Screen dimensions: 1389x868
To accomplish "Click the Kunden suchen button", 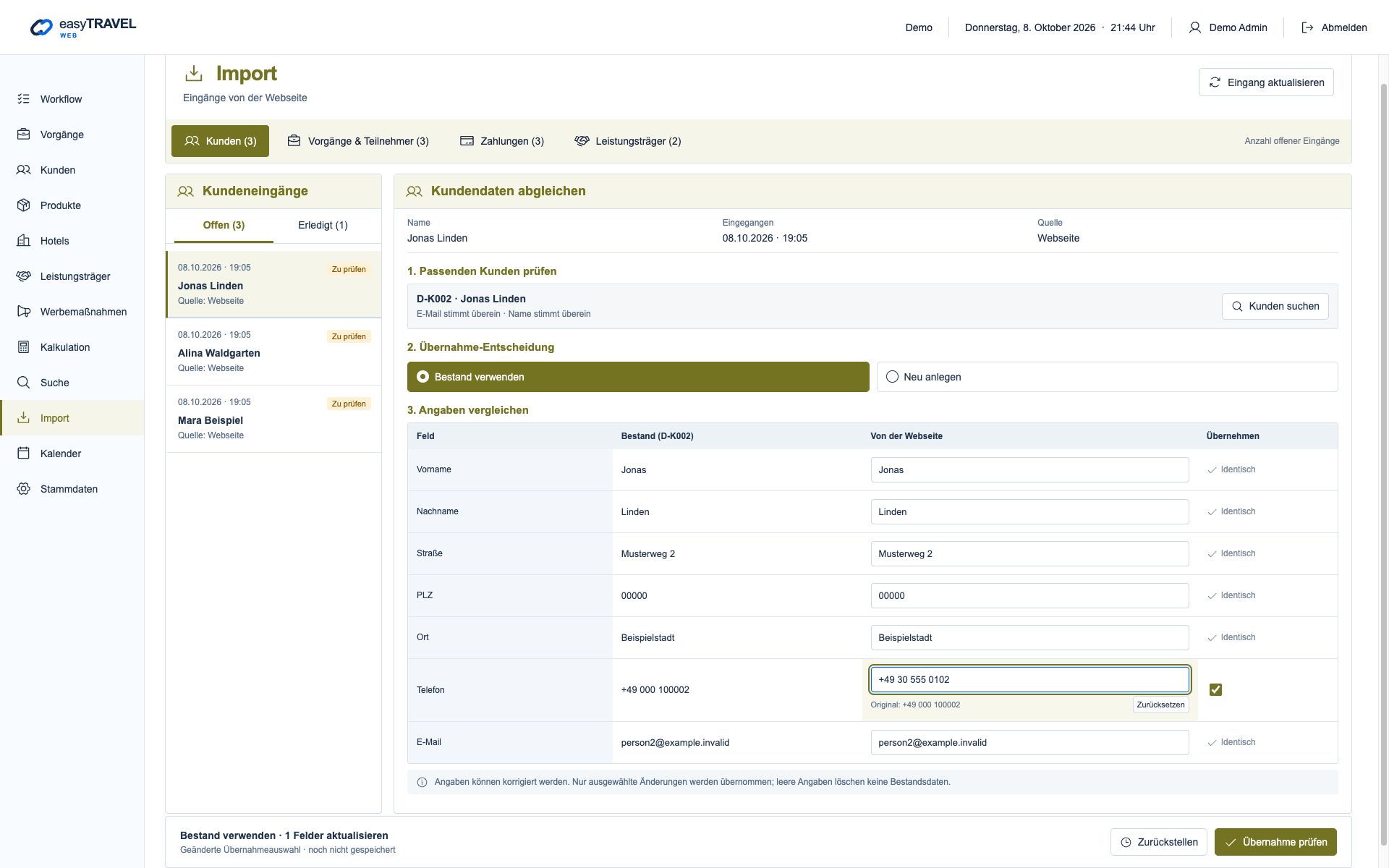I will tap(1275, 306).
